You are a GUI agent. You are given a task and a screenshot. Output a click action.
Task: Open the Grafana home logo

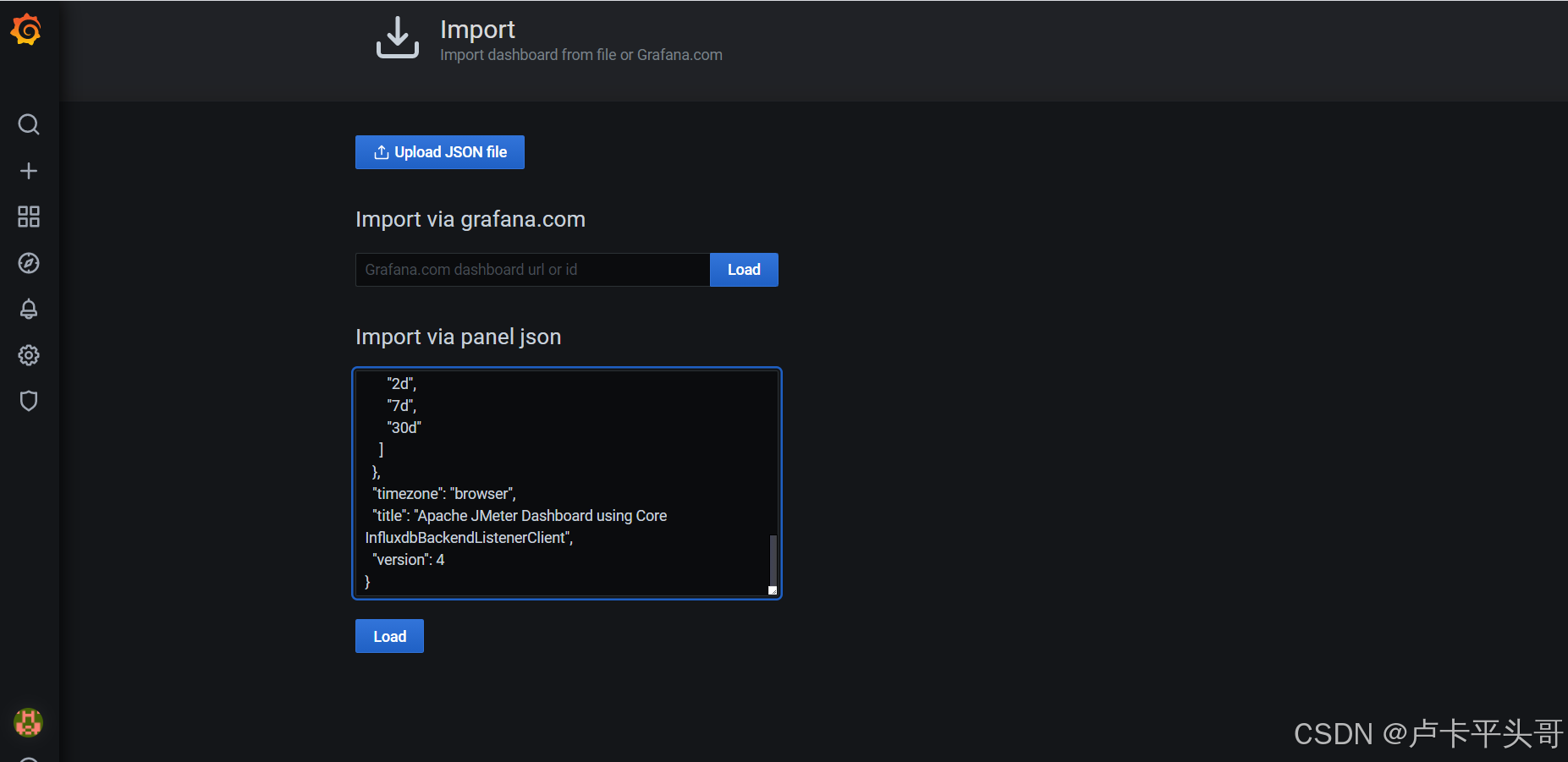click(26, 30)
